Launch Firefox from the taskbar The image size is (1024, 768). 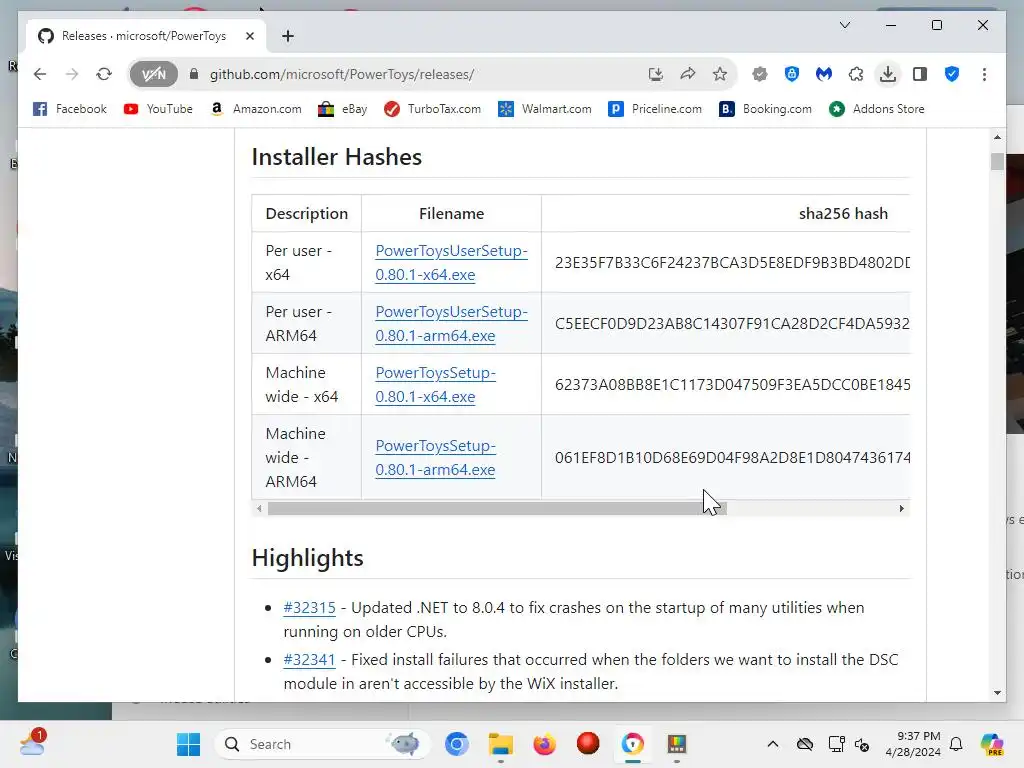pyautogui.click(x=544, y=744)
